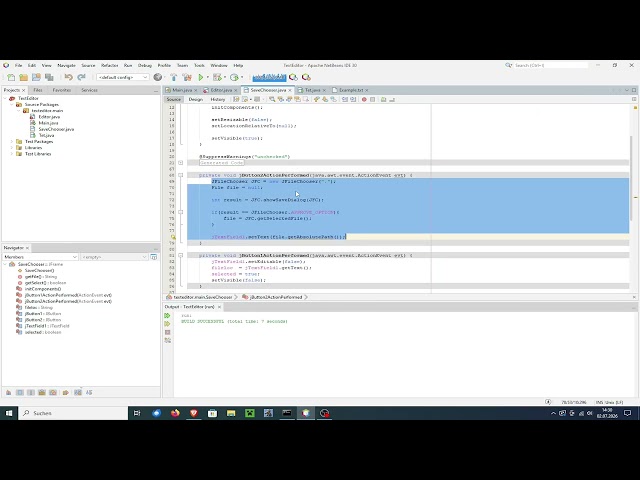Click the Save All toolbar icon
The image size is (640, 480).
pyautogui.click(x=49, y=77)
